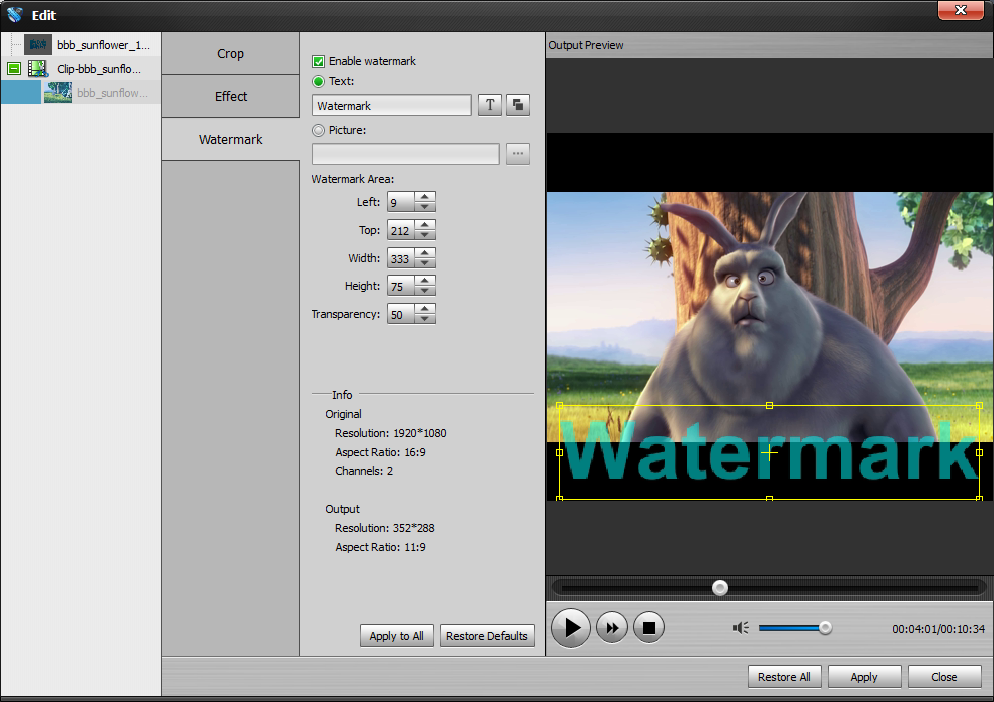Stop the preview playback

coord(649,628)
